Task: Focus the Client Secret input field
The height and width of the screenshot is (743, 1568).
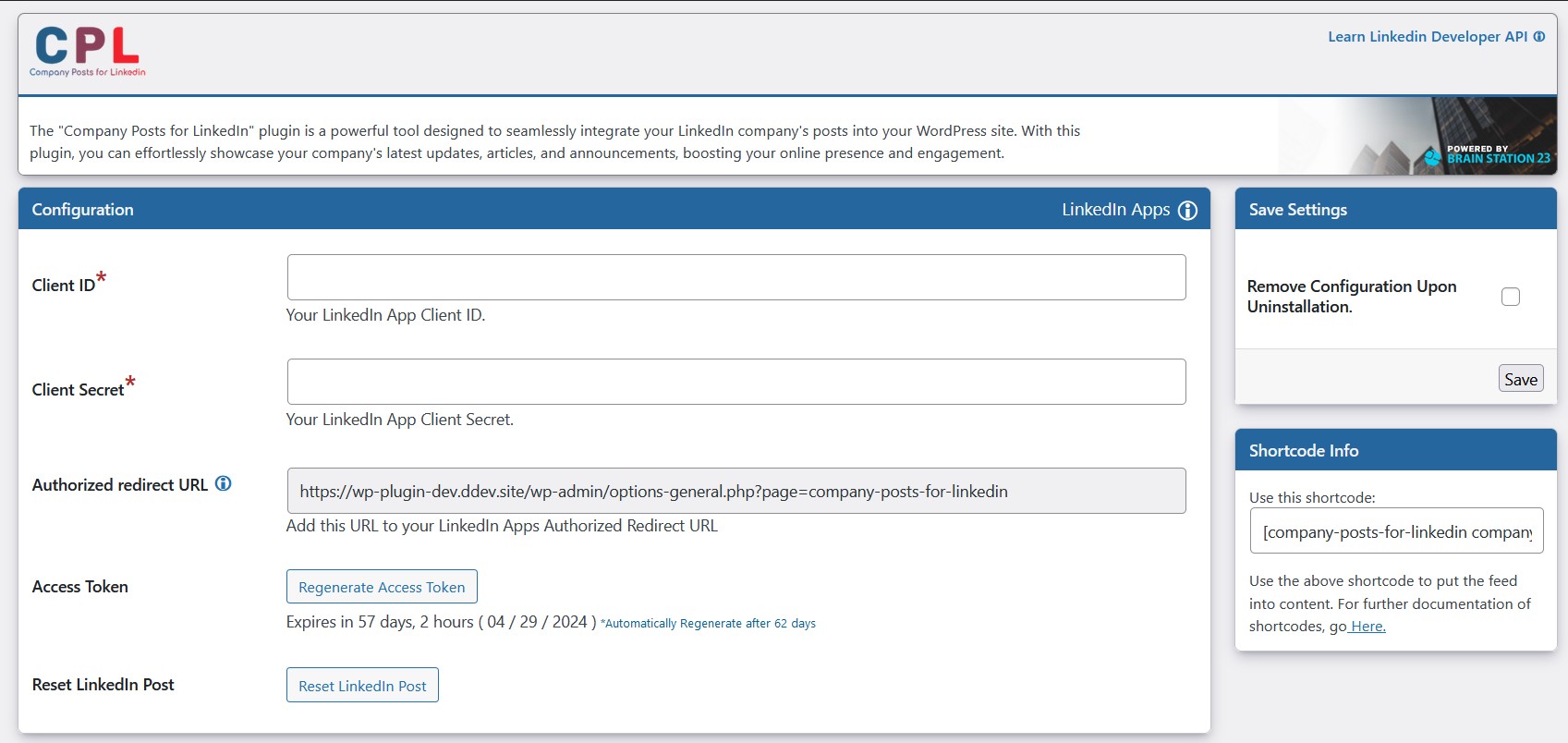Action: click(736, 382)
